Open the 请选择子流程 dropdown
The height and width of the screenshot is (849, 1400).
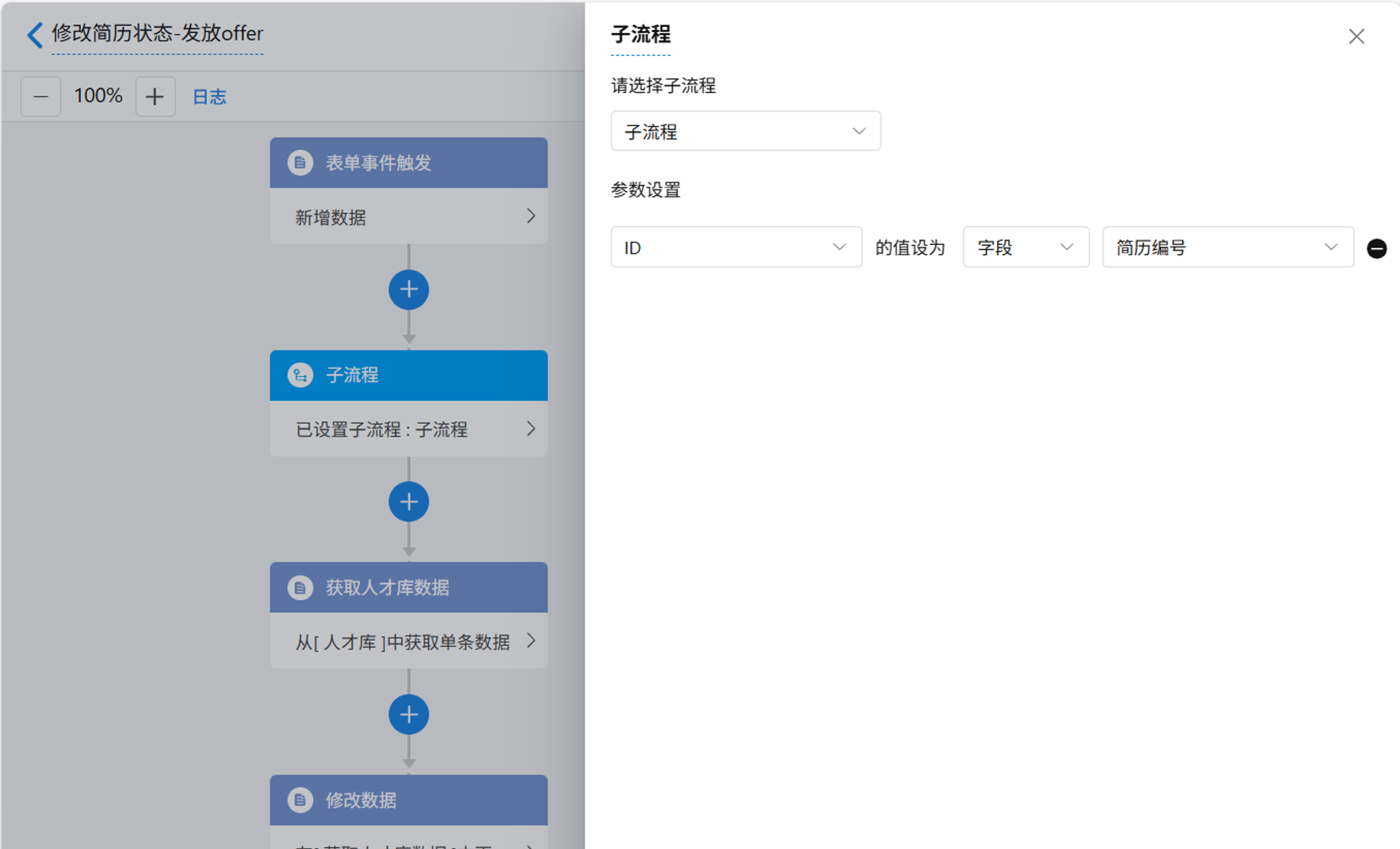pyautogui.click(x=746, y=131)
